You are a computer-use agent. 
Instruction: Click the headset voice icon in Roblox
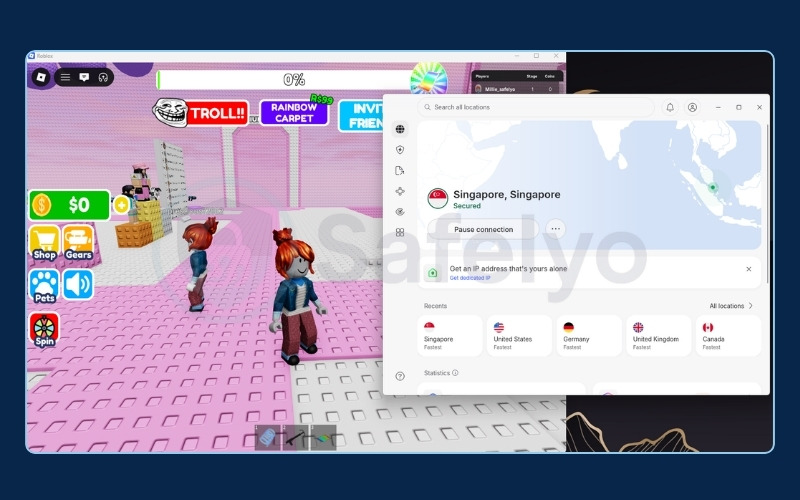point(103,77)
